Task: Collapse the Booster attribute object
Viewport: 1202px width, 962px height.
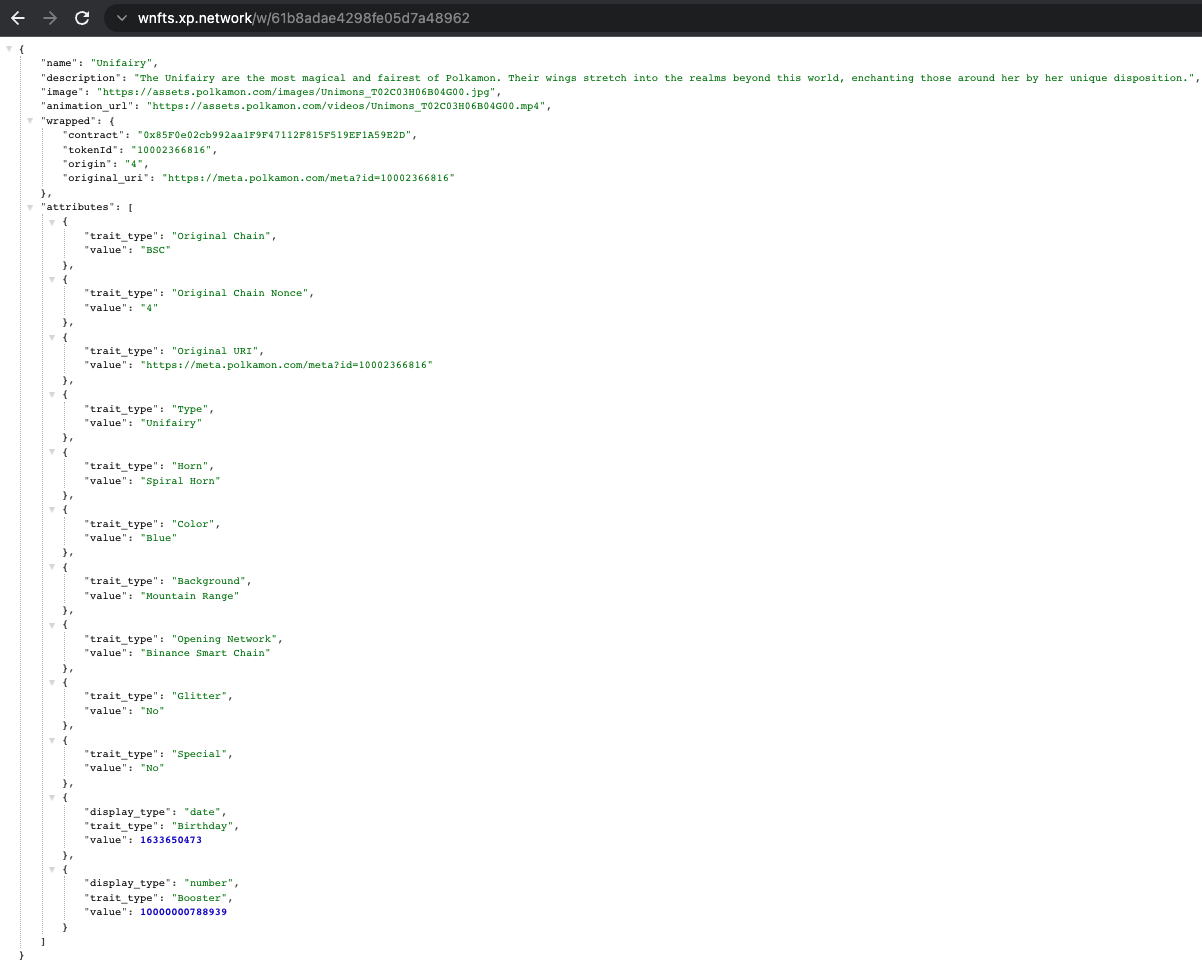Action: pos(53,869)
